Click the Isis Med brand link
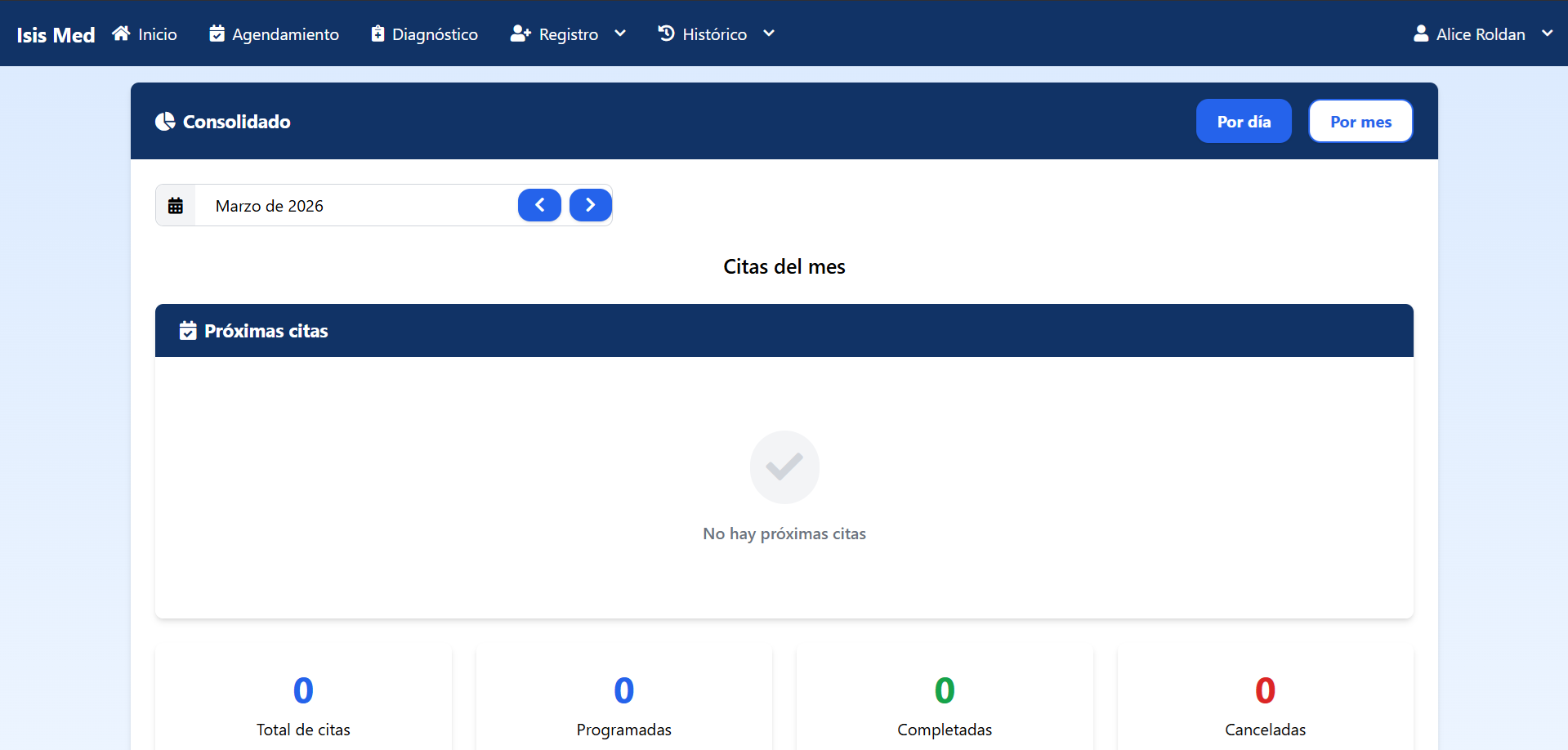 55,33
